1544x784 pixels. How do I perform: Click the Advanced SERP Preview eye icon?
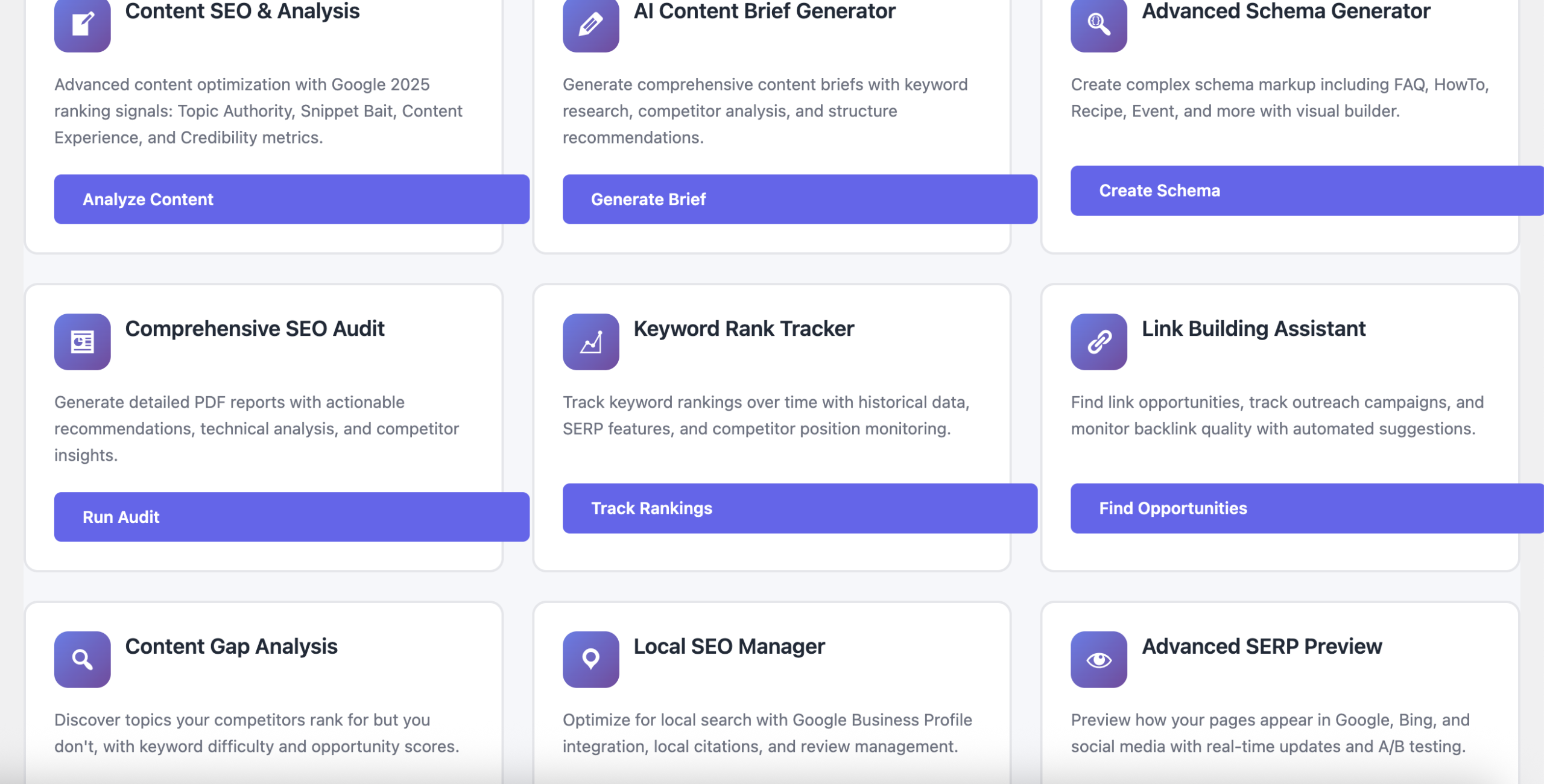point(1098,659)
